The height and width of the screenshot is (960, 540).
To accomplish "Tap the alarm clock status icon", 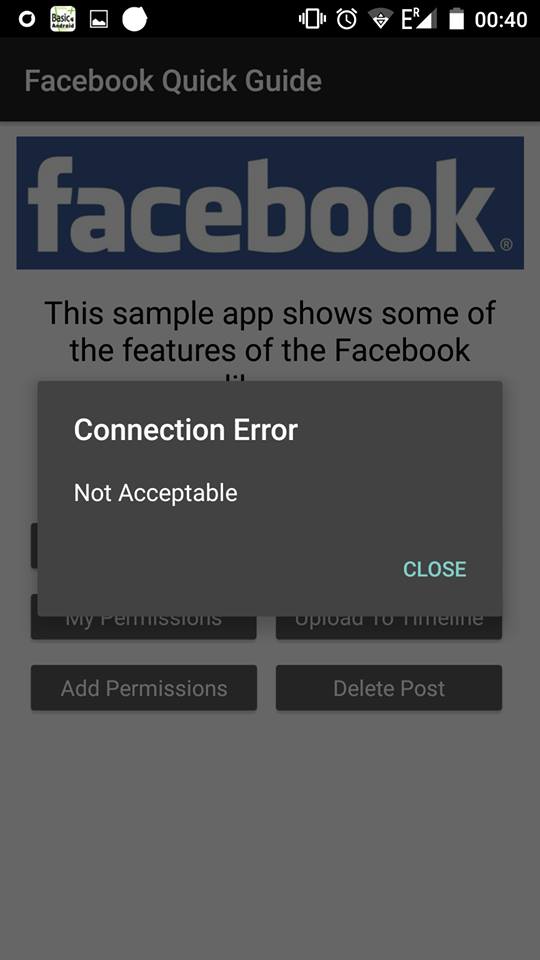I will [x=347, y=20].
